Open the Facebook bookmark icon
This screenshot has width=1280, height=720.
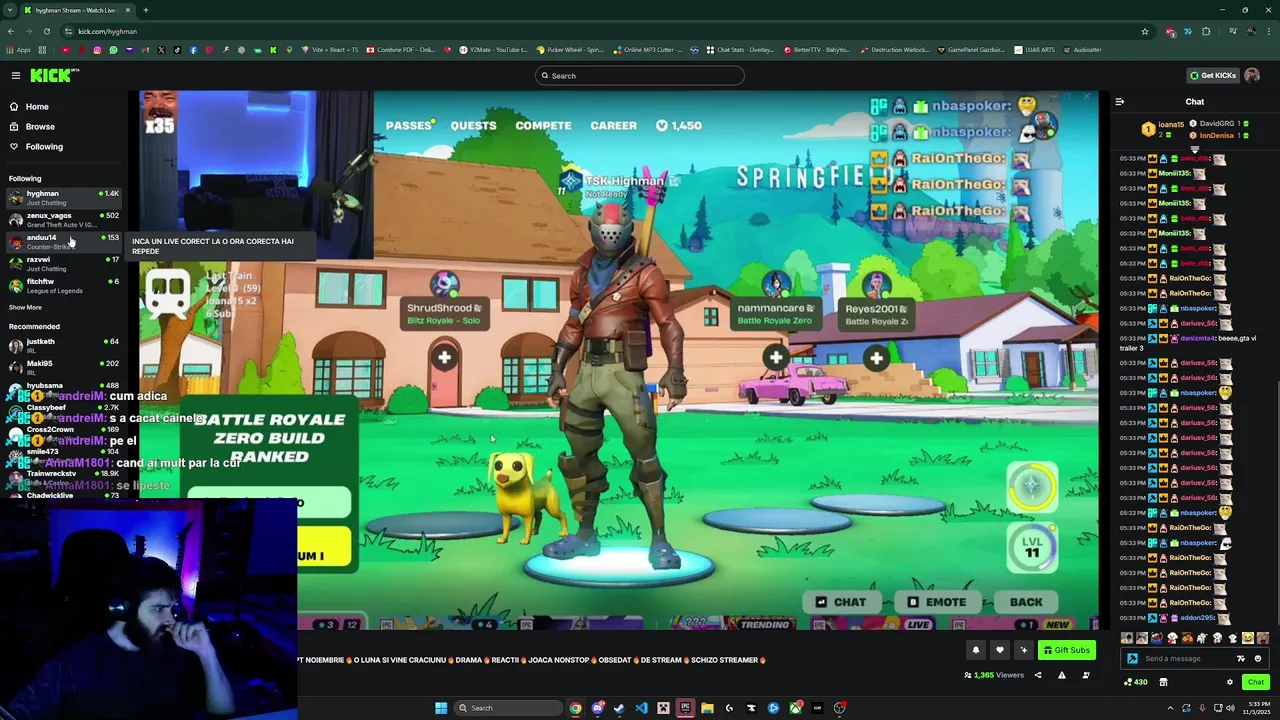(193, 49)
